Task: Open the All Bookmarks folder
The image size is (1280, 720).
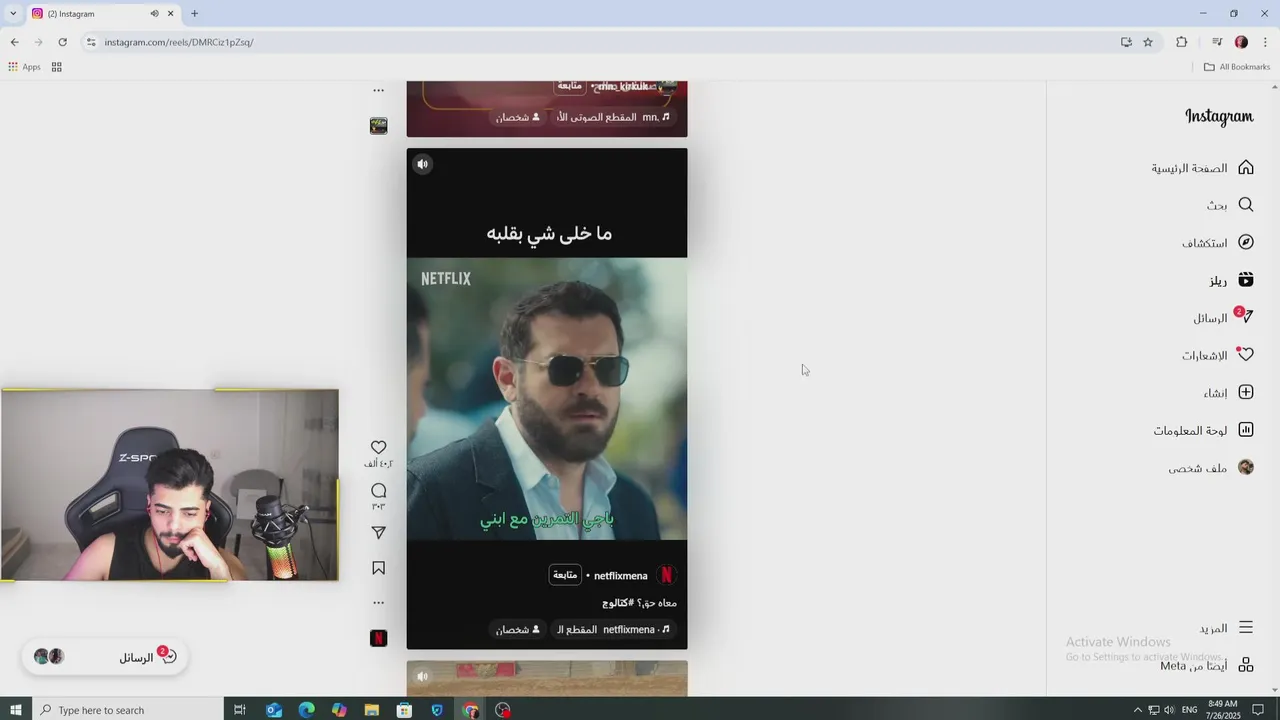Action: pyautogui.click(x=1237, y=67)
